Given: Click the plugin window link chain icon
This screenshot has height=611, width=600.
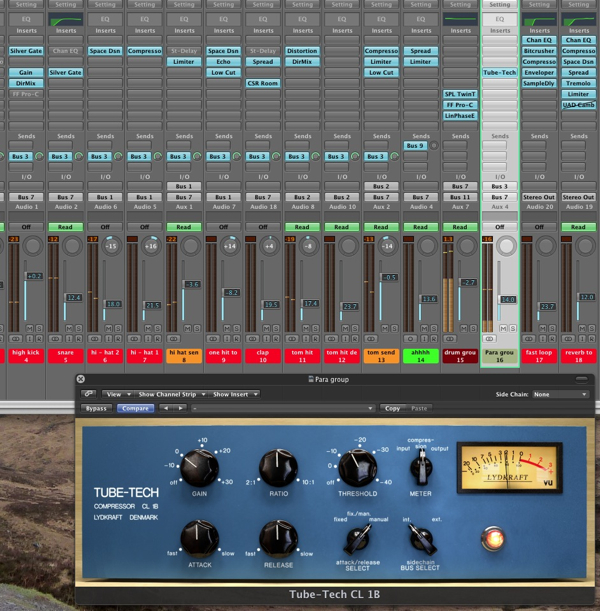Looking at the screenshot, I should point(88,394).
